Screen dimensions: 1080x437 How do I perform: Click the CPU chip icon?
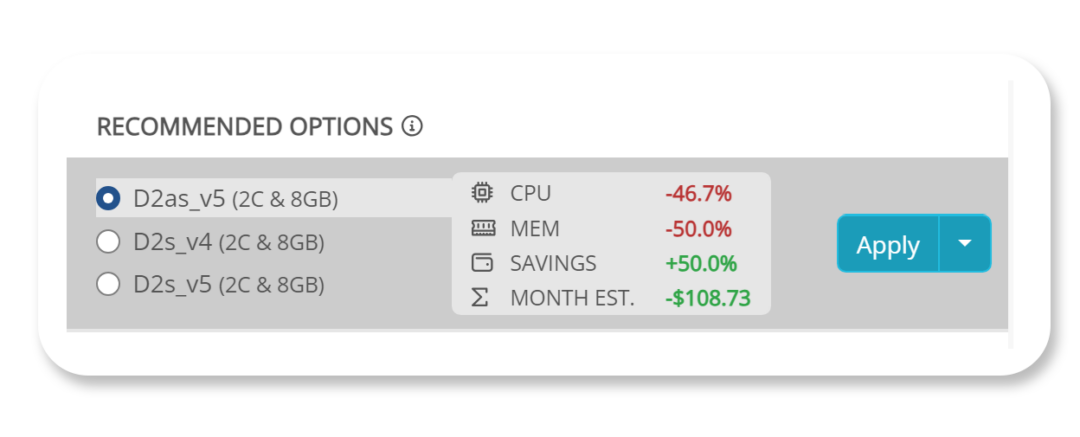point(482,193)
